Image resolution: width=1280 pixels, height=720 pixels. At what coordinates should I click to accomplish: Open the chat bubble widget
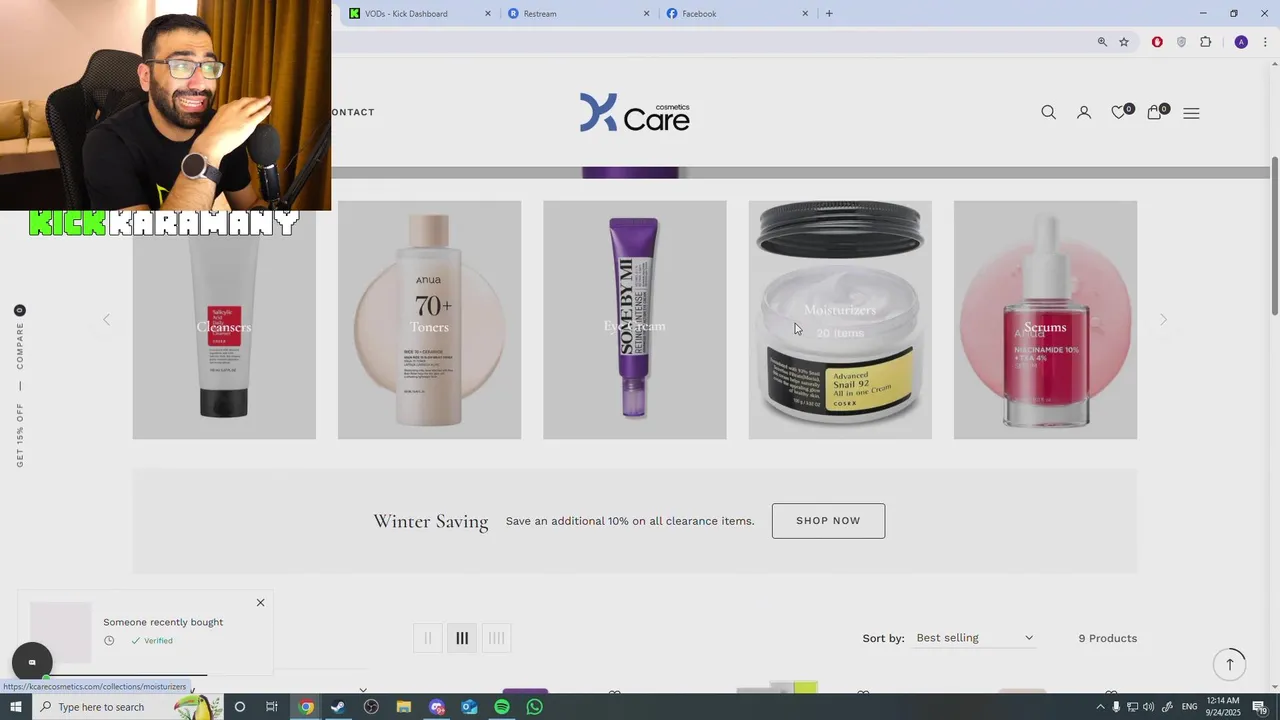32,662
